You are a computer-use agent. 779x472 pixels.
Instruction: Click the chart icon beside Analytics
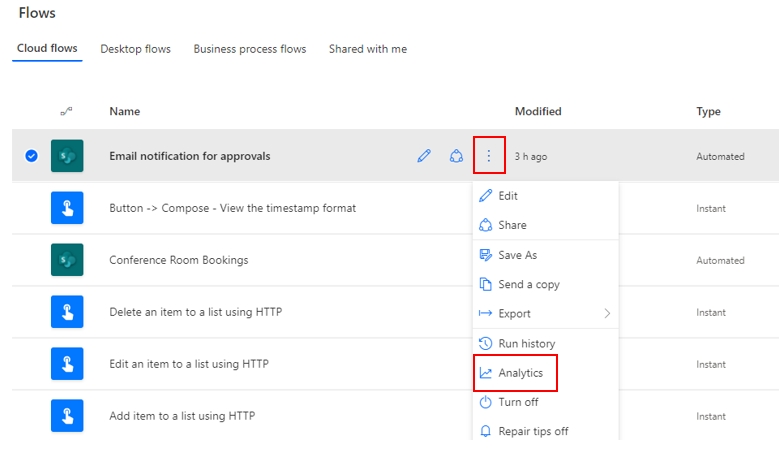tap(485, 373)
